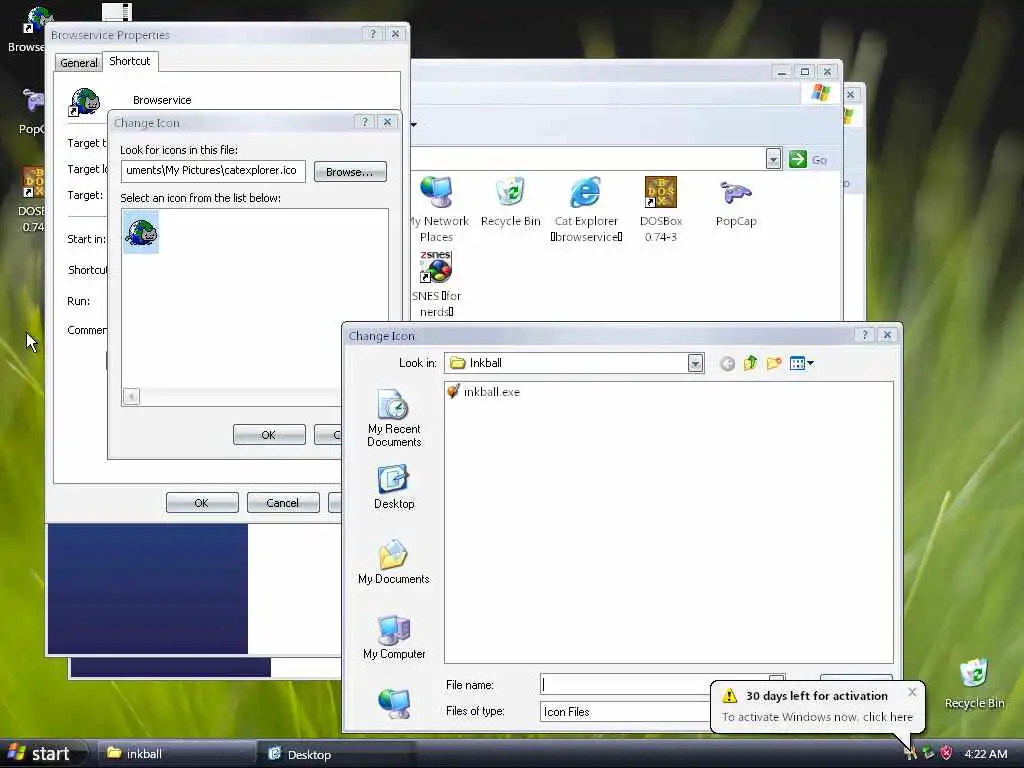Select Recycle Bin in Explorer window

pos(511,201)
